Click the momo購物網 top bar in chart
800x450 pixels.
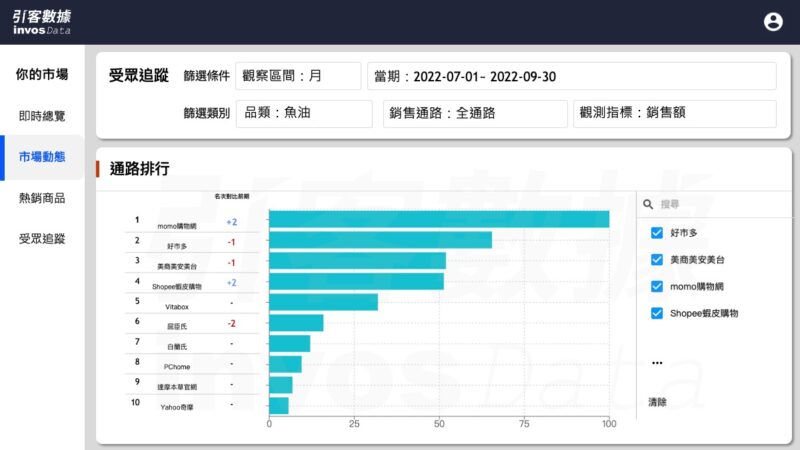coord(439,219)
